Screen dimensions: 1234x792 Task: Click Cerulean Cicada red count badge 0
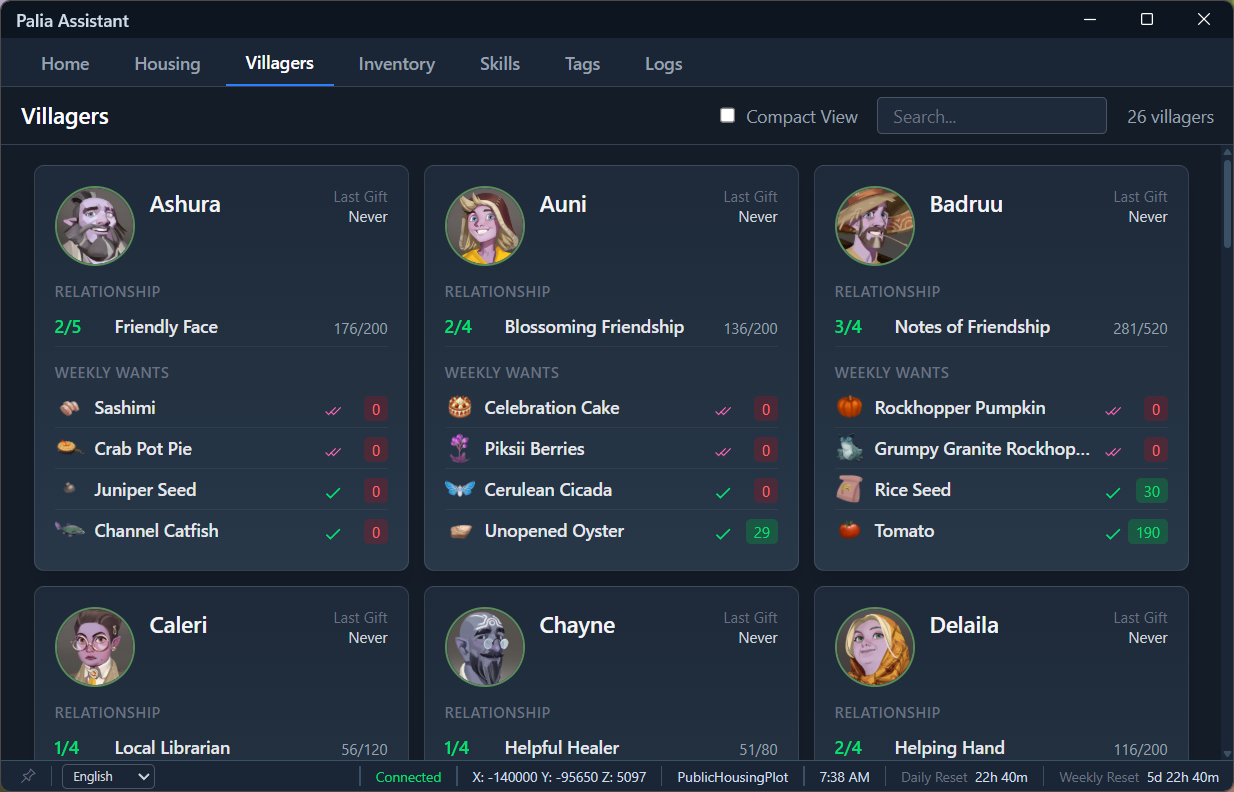(x=766, y=491)
